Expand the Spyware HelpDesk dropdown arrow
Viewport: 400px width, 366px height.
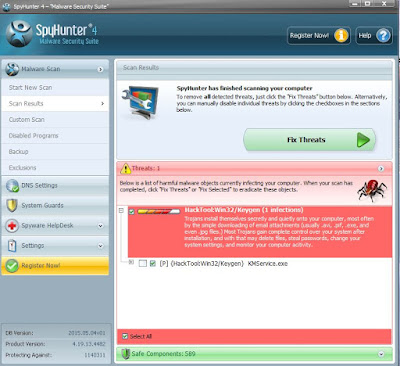point(100,226)
